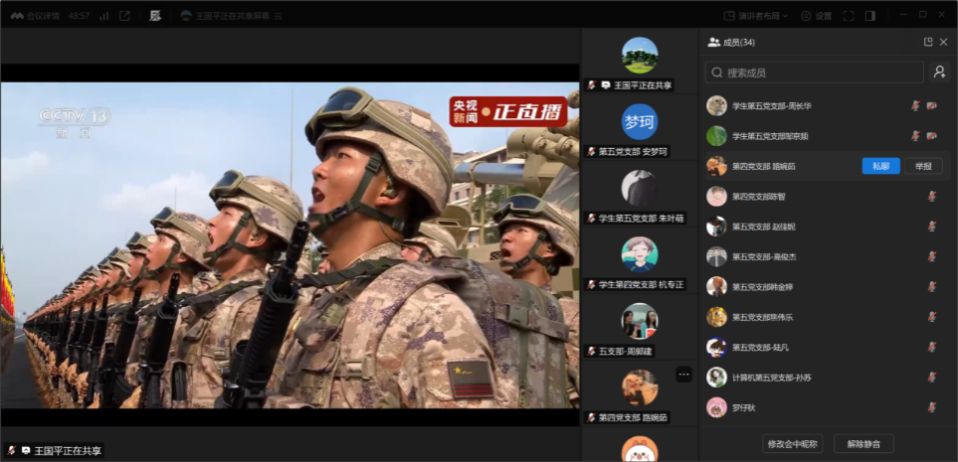Image resolution: width=958 pixels, height=462 pixels.
Task: Click the 解除静音 unmute button
Action: click(x=863, y=443)
